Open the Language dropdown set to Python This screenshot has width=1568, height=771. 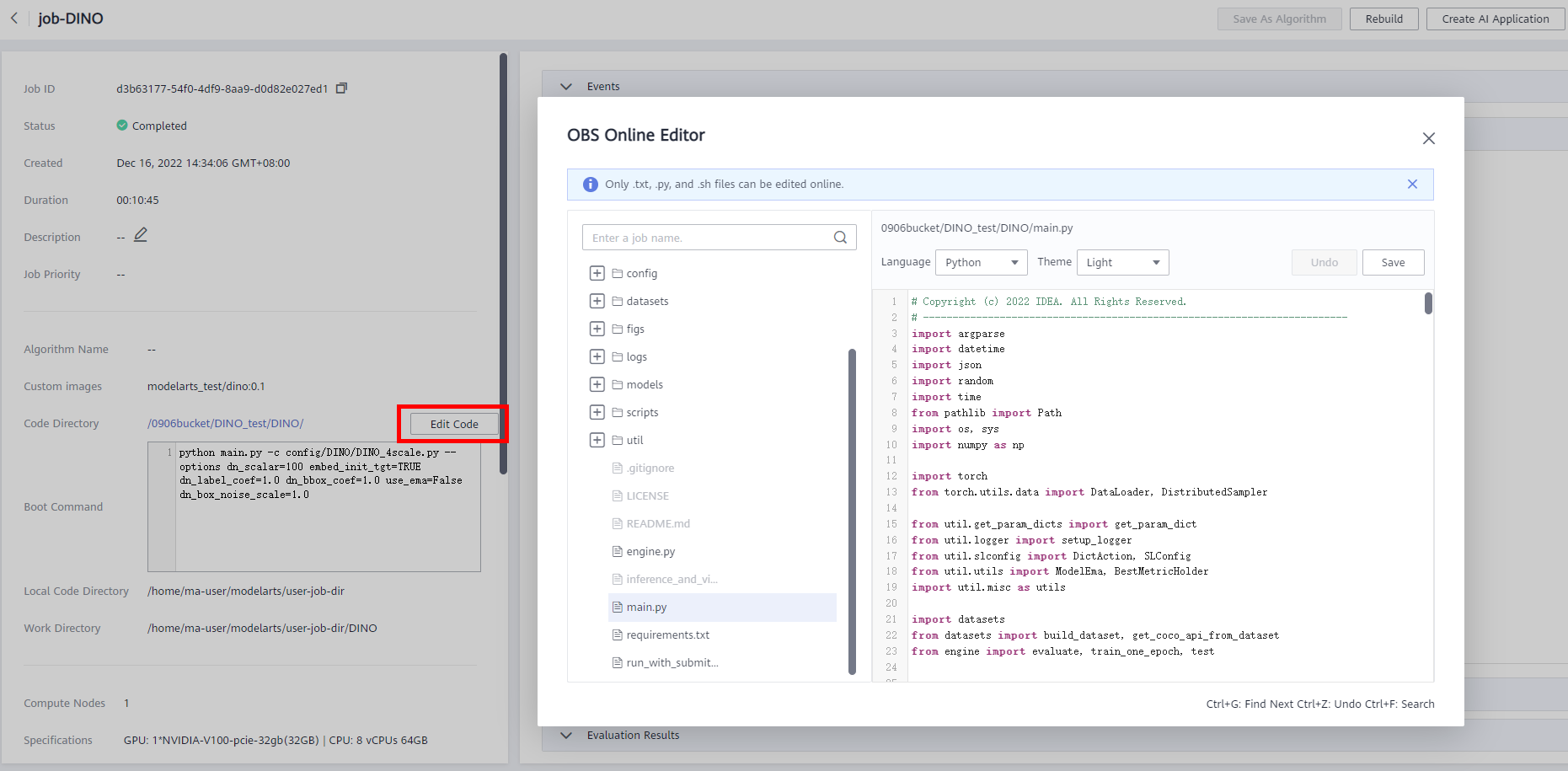tap(981, 263)
